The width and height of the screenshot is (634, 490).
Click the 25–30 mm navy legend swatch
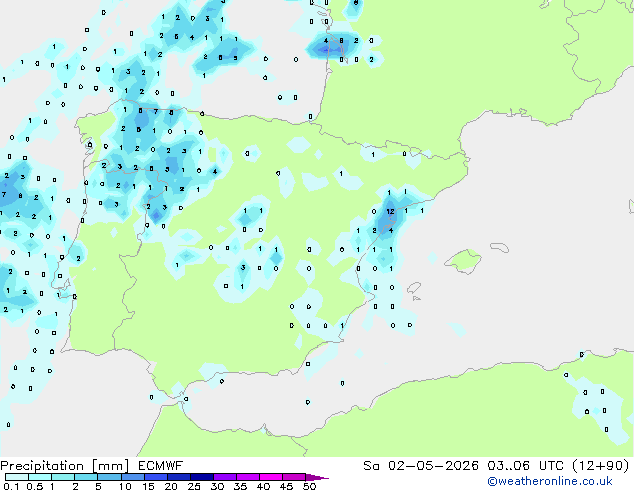[201, 477]
